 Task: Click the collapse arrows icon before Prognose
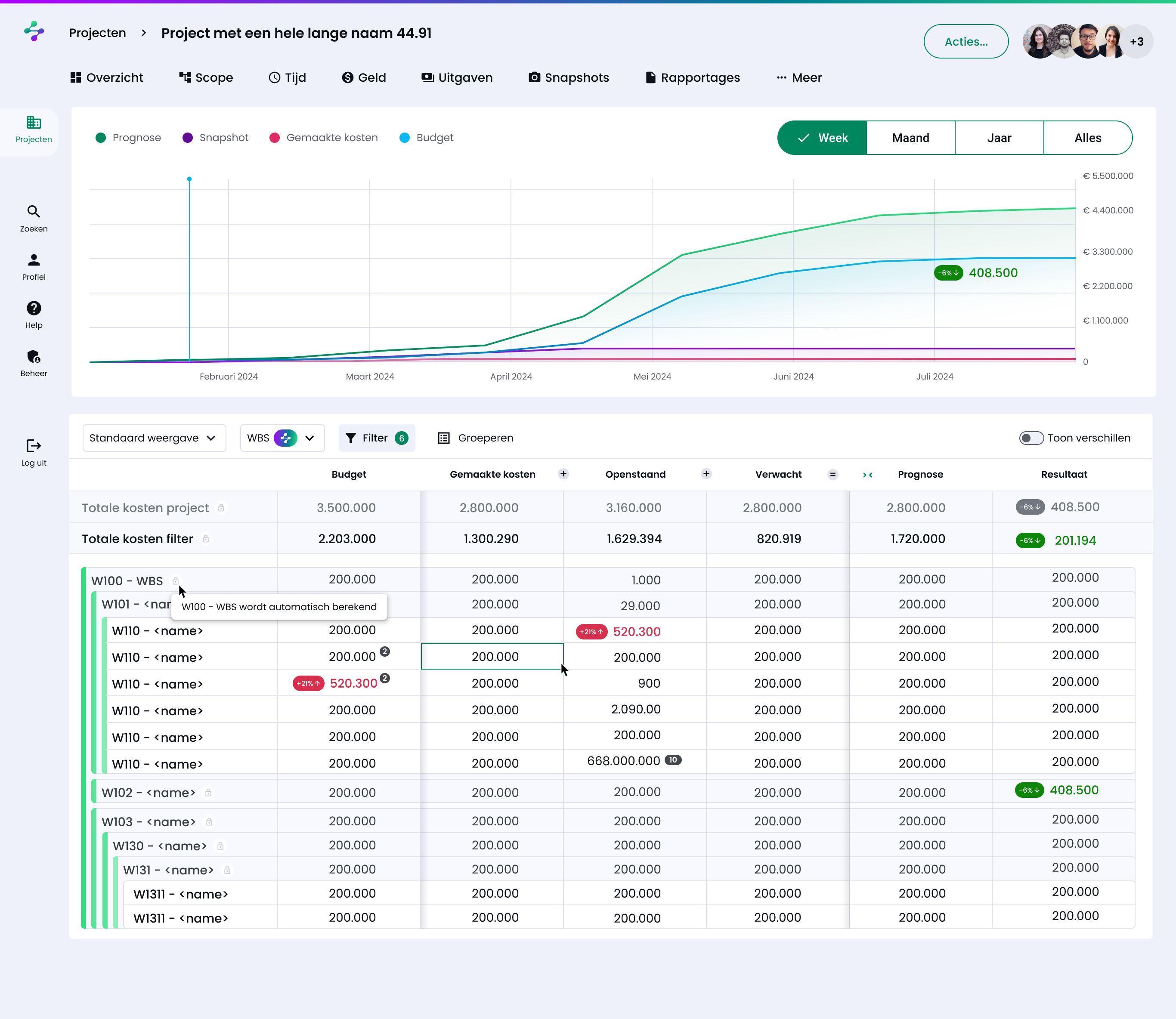click(868, 475)
